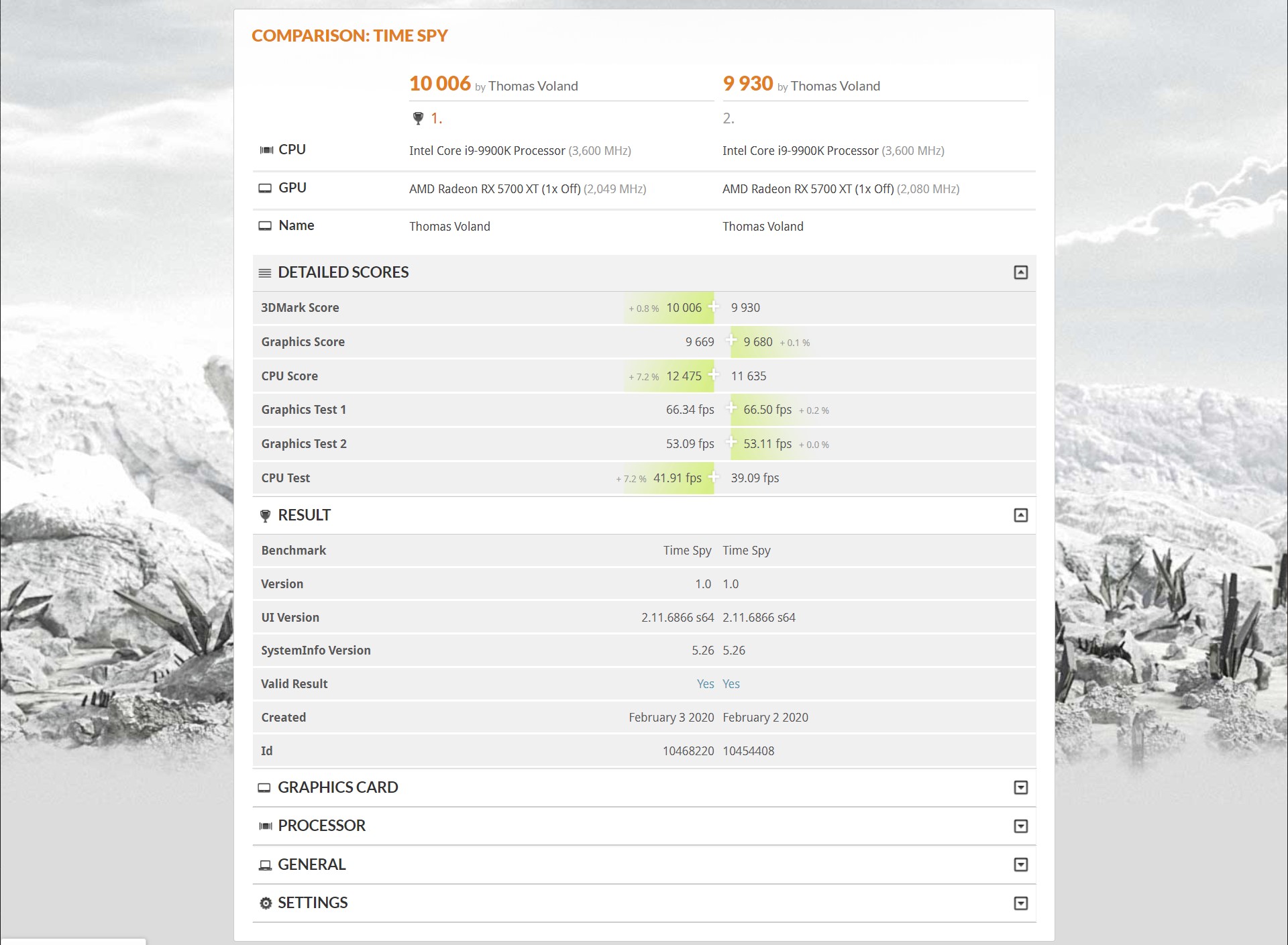Click the Graphics Score row label
Viewport: 1288px width, 945px height.
coord(303,342)
